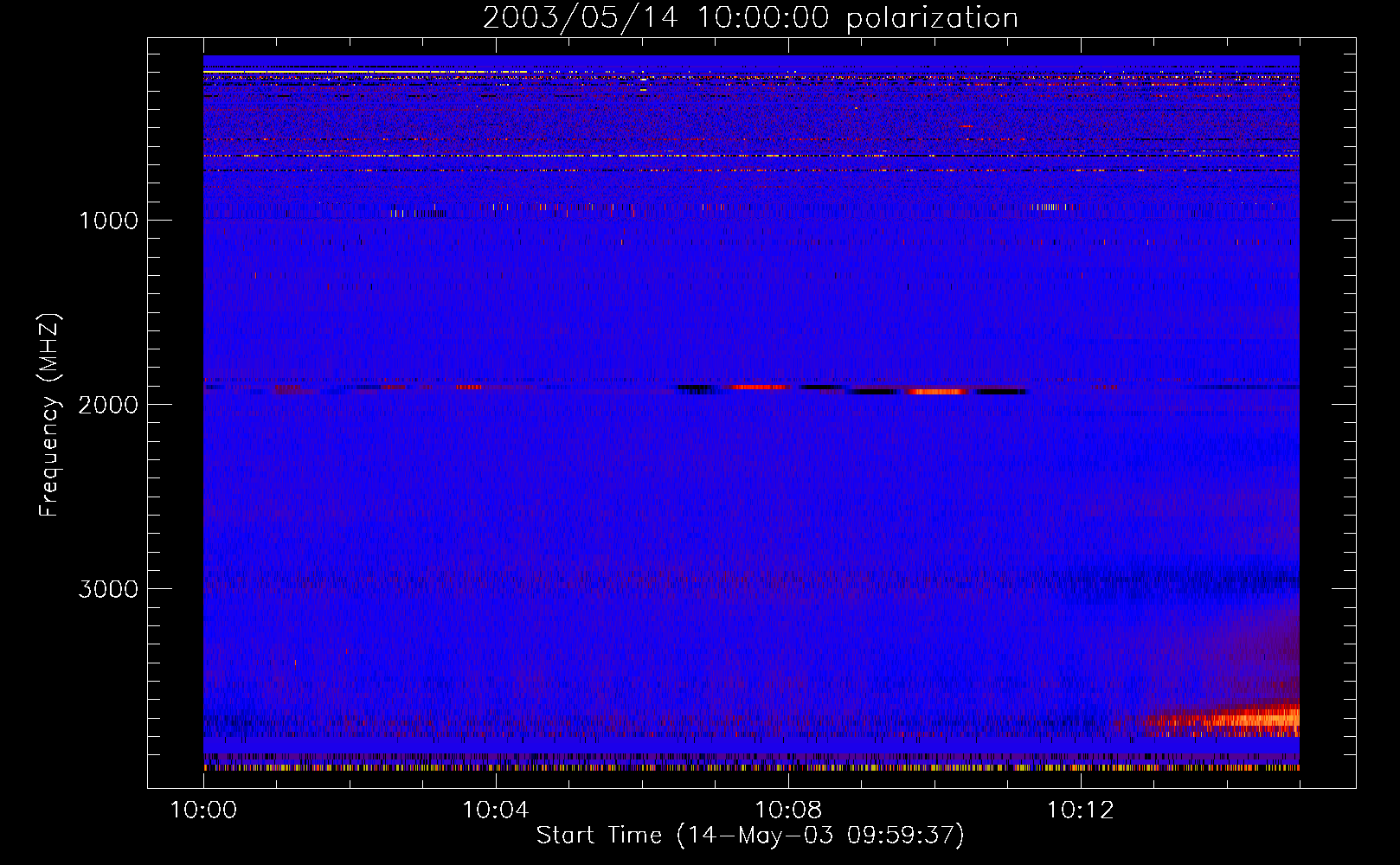This screenshot has width=1400, height=865.
Task: Click the 10:00 time tick label
Action: [203, 811]
